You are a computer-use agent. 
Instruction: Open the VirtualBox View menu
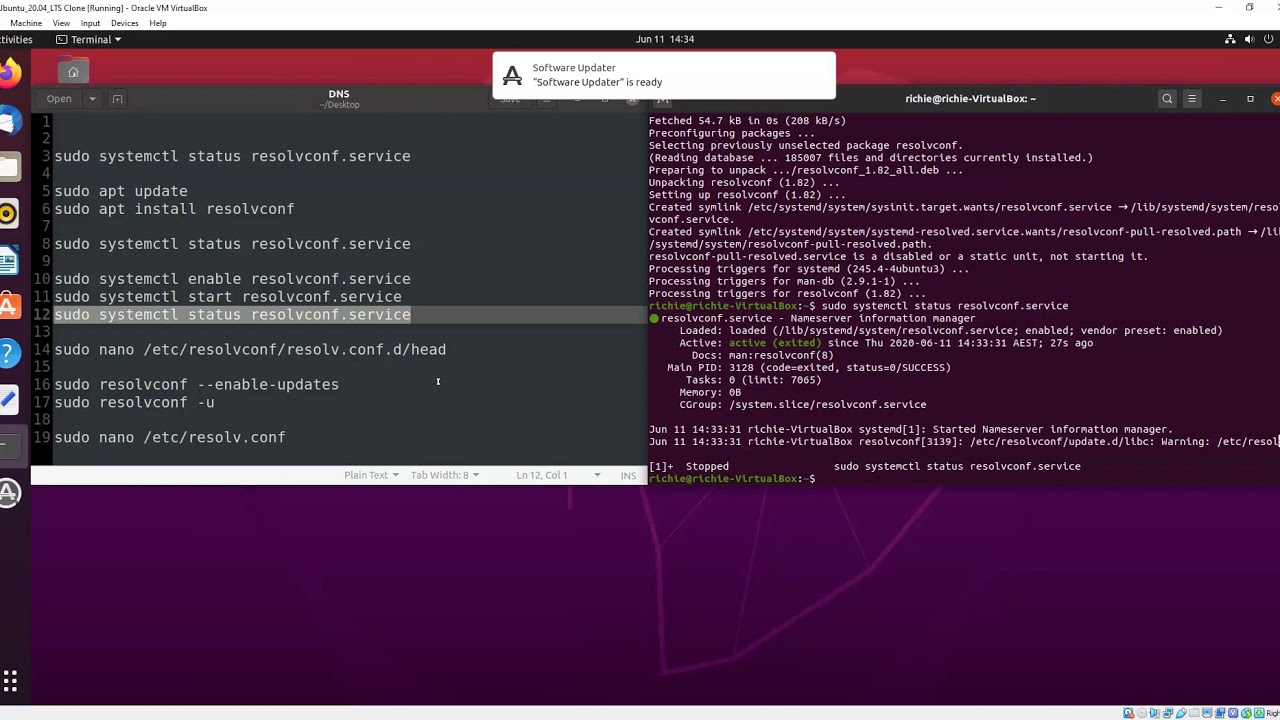[61, 23]
